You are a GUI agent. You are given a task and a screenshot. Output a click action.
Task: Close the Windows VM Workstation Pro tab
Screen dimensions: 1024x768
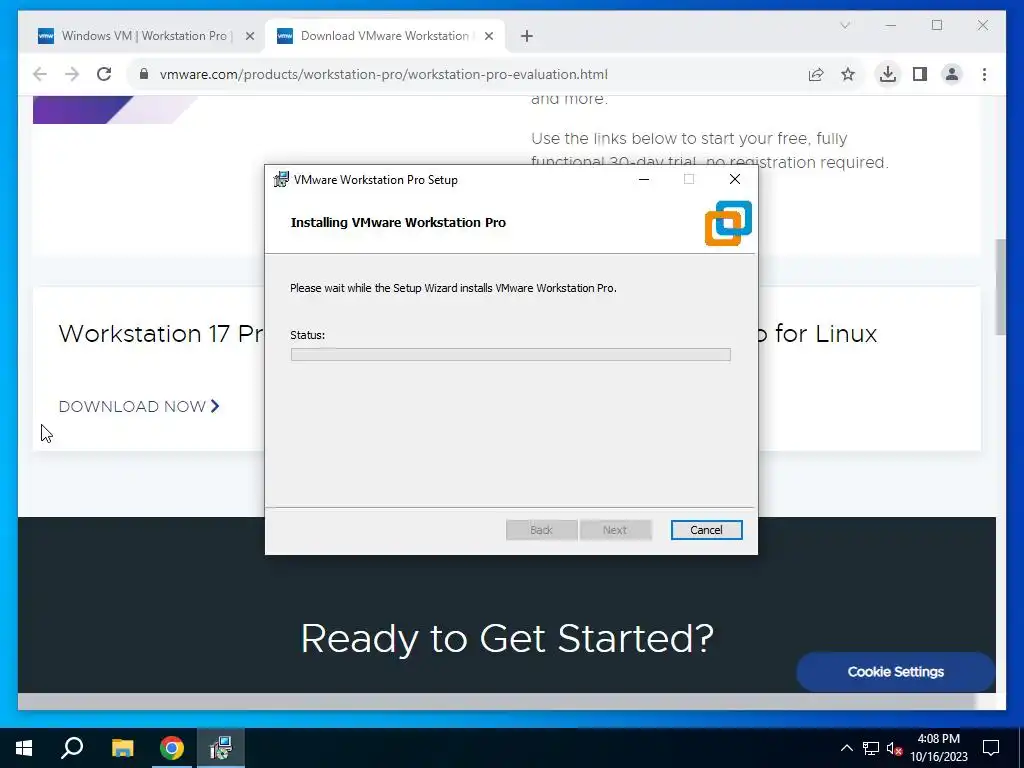pos(249,36)
